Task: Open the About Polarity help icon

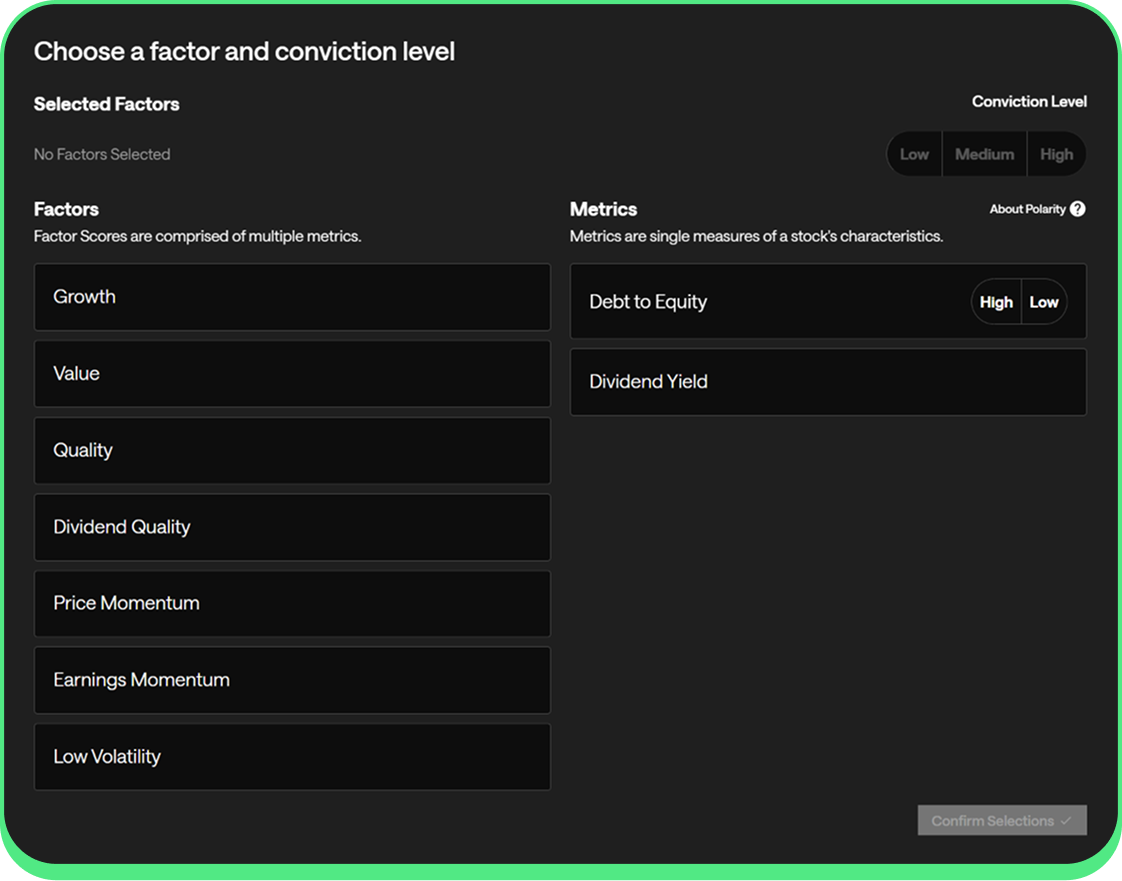Action: tap(1078, 209)
